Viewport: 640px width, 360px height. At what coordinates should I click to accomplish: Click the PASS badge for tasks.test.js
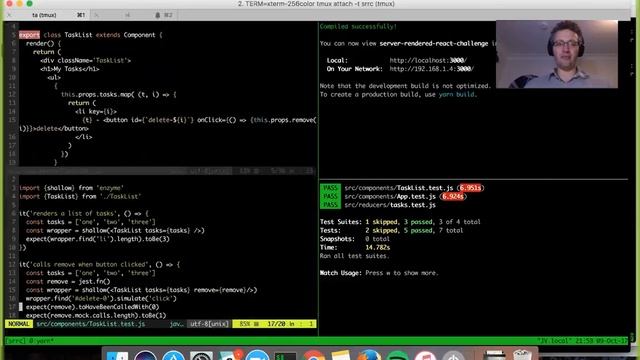click(x=330, y=205)
